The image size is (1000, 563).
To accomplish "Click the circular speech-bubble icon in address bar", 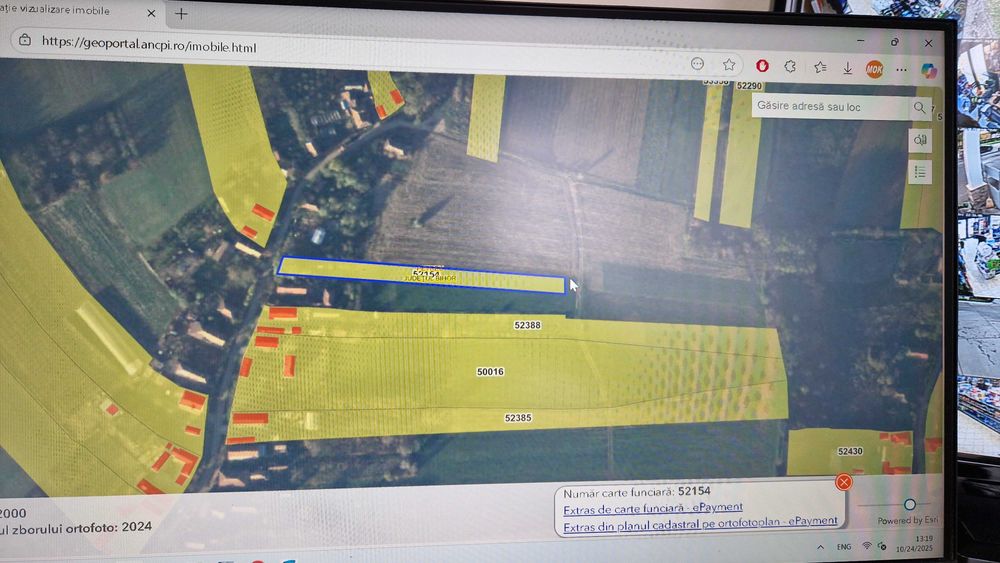I will click(x=698, y=64).
